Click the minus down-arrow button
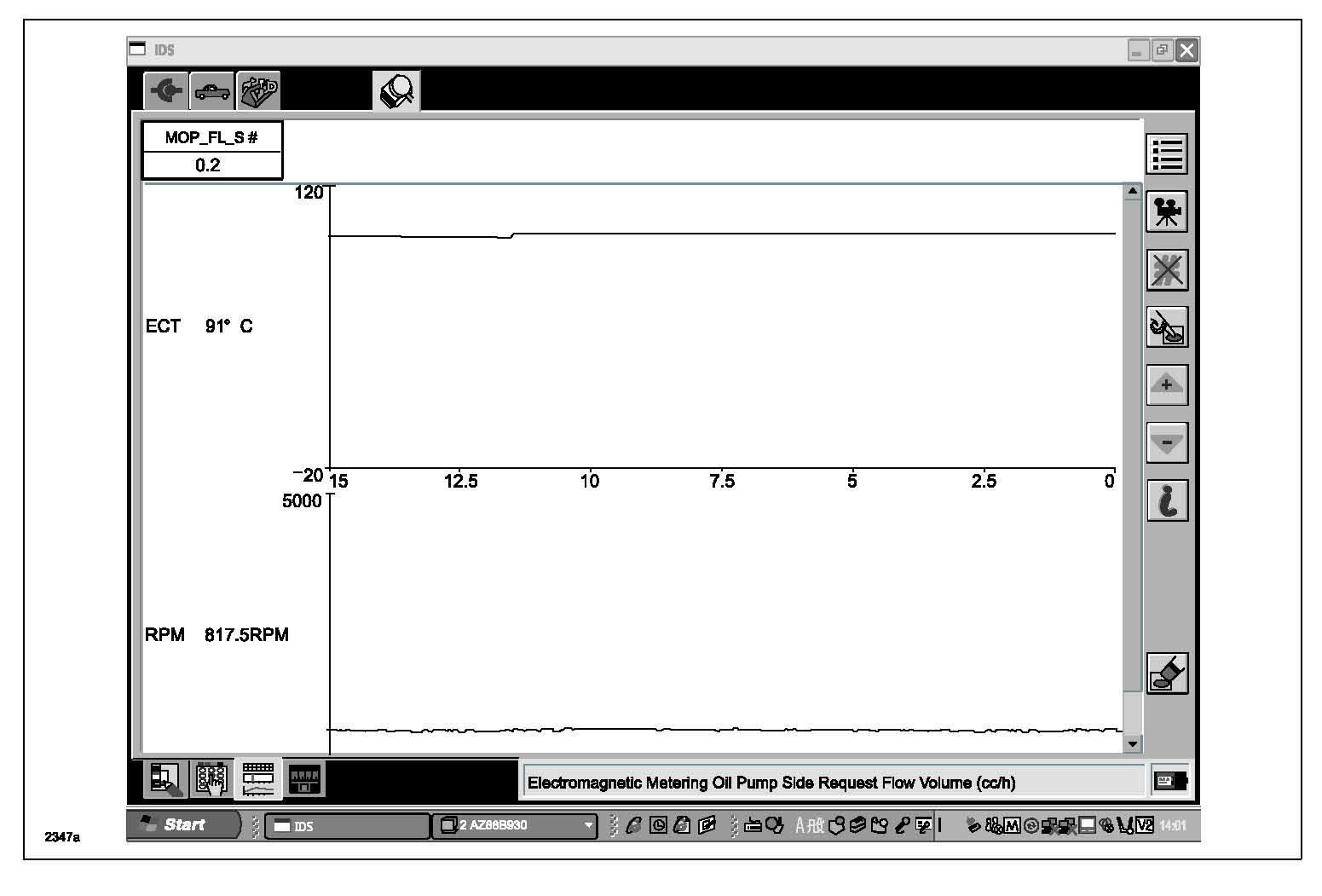This screenshot has width=1322, height=896. click(x=1166, y=443)
